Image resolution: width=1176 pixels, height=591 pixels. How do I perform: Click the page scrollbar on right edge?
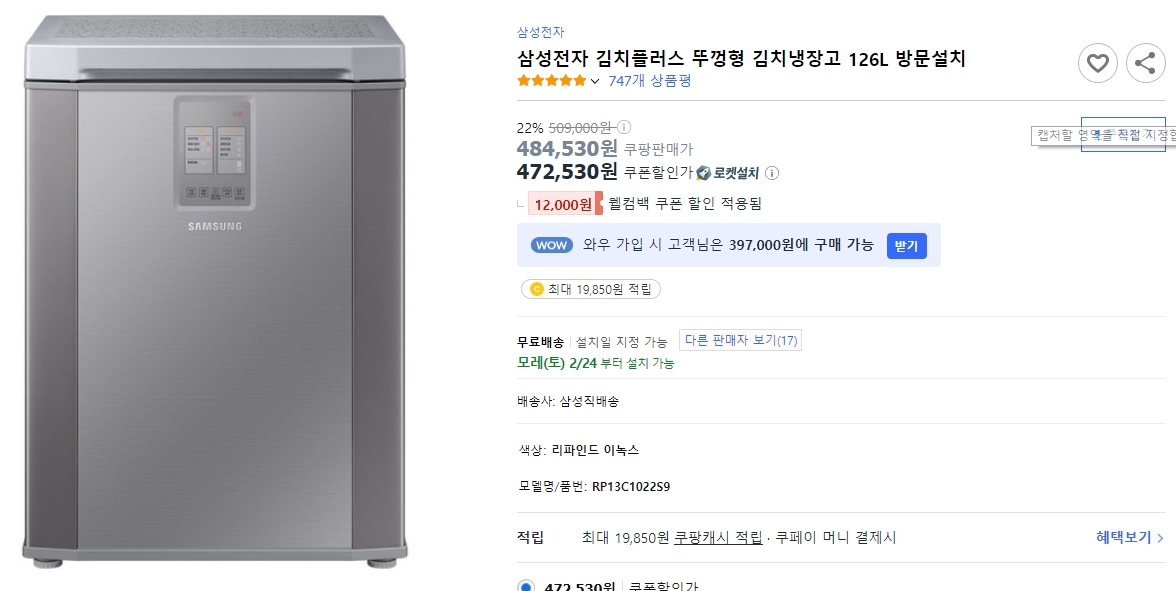point(1172,295)
